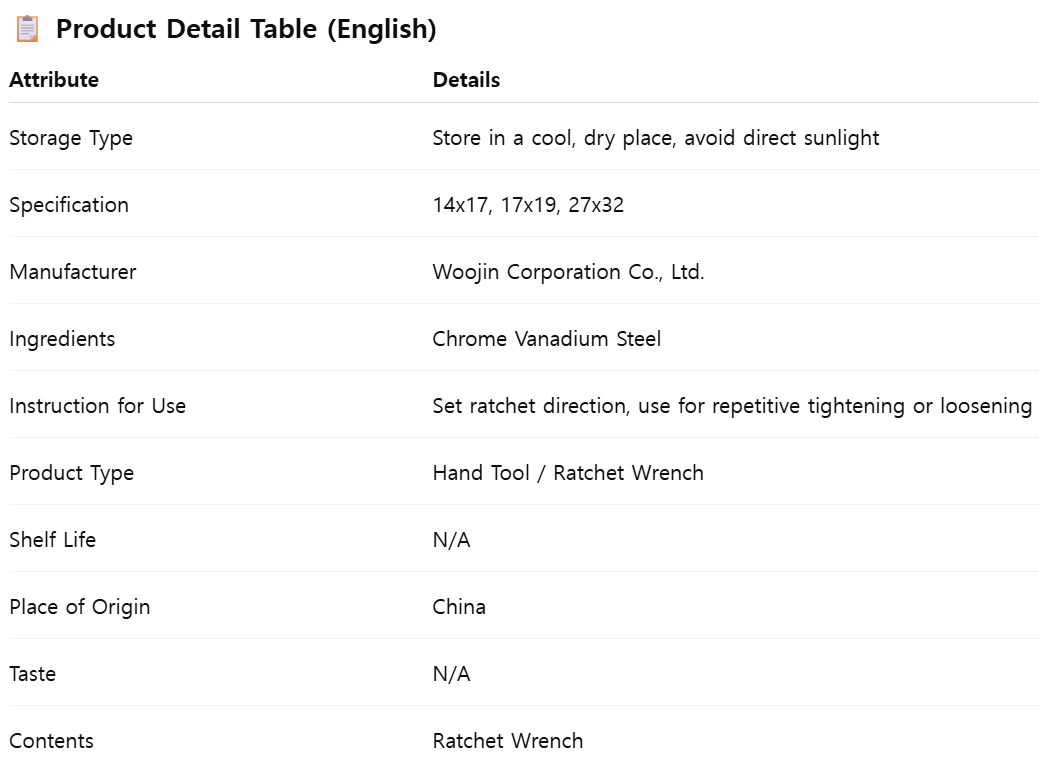Screen dimensions: 1039x759
Task: Click the storage instructions about cool, dry place
Action: click(656, 138)
